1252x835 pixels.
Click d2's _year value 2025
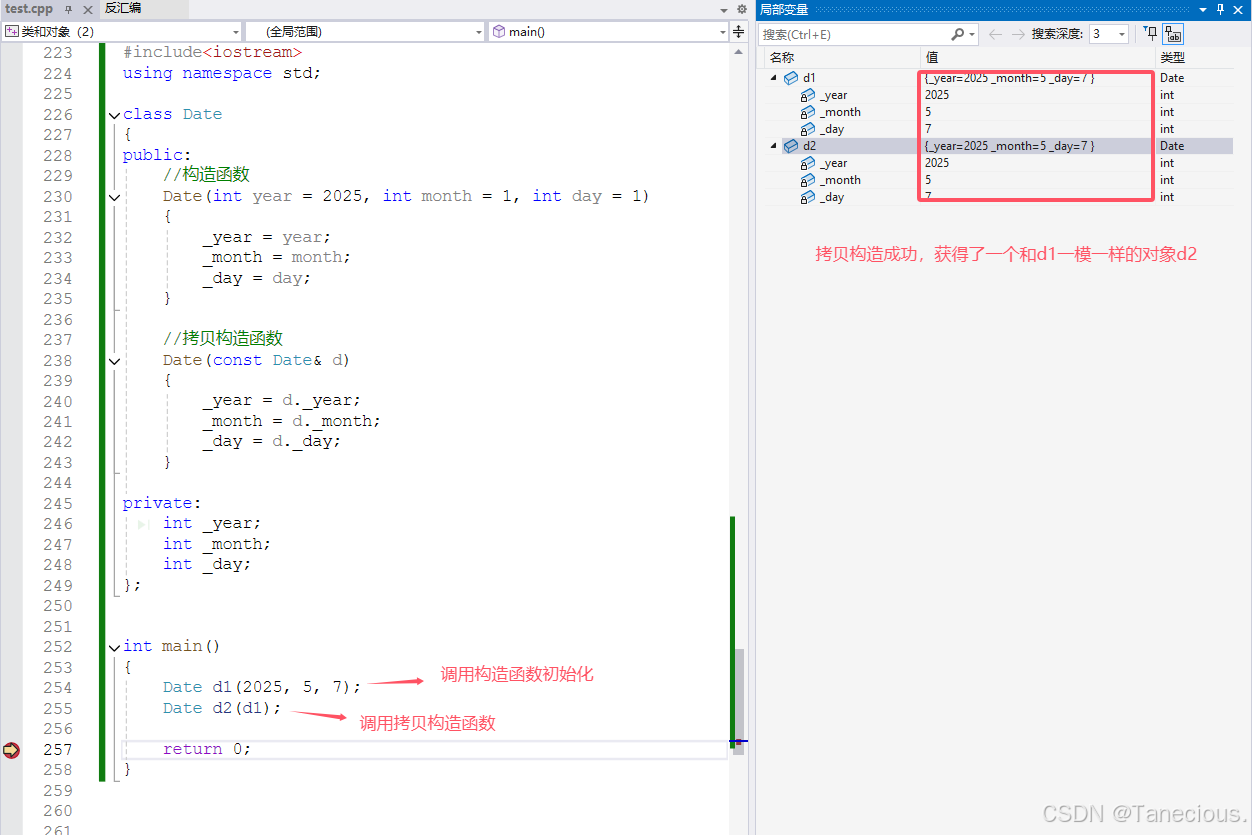pyautogui.click(x=937, y=163)
